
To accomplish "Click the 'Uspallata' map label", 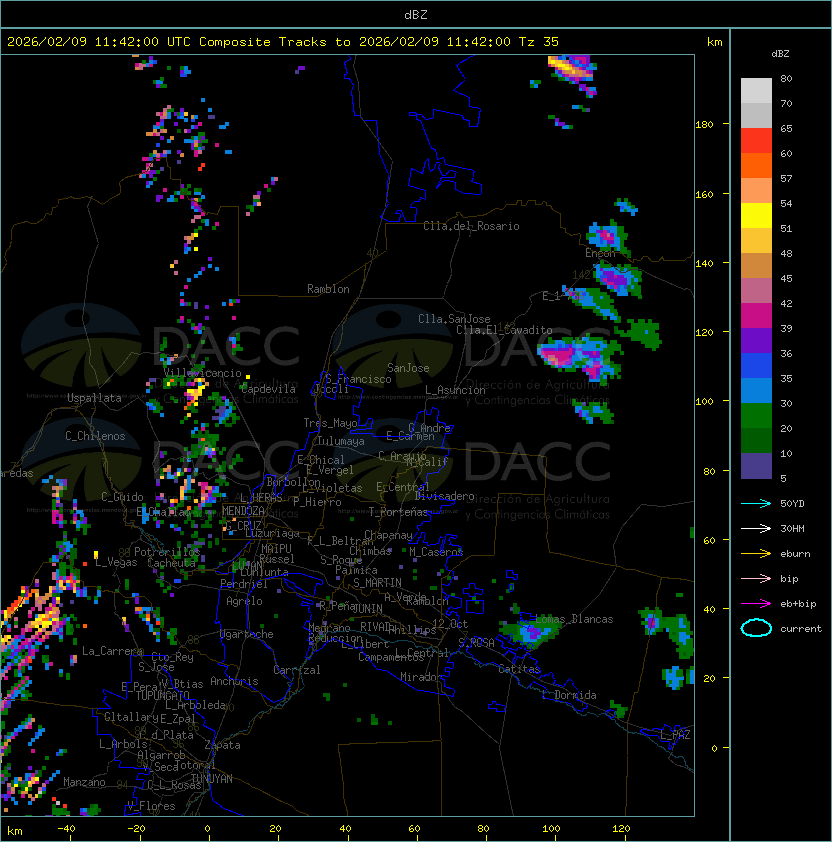I will (94, 398).
